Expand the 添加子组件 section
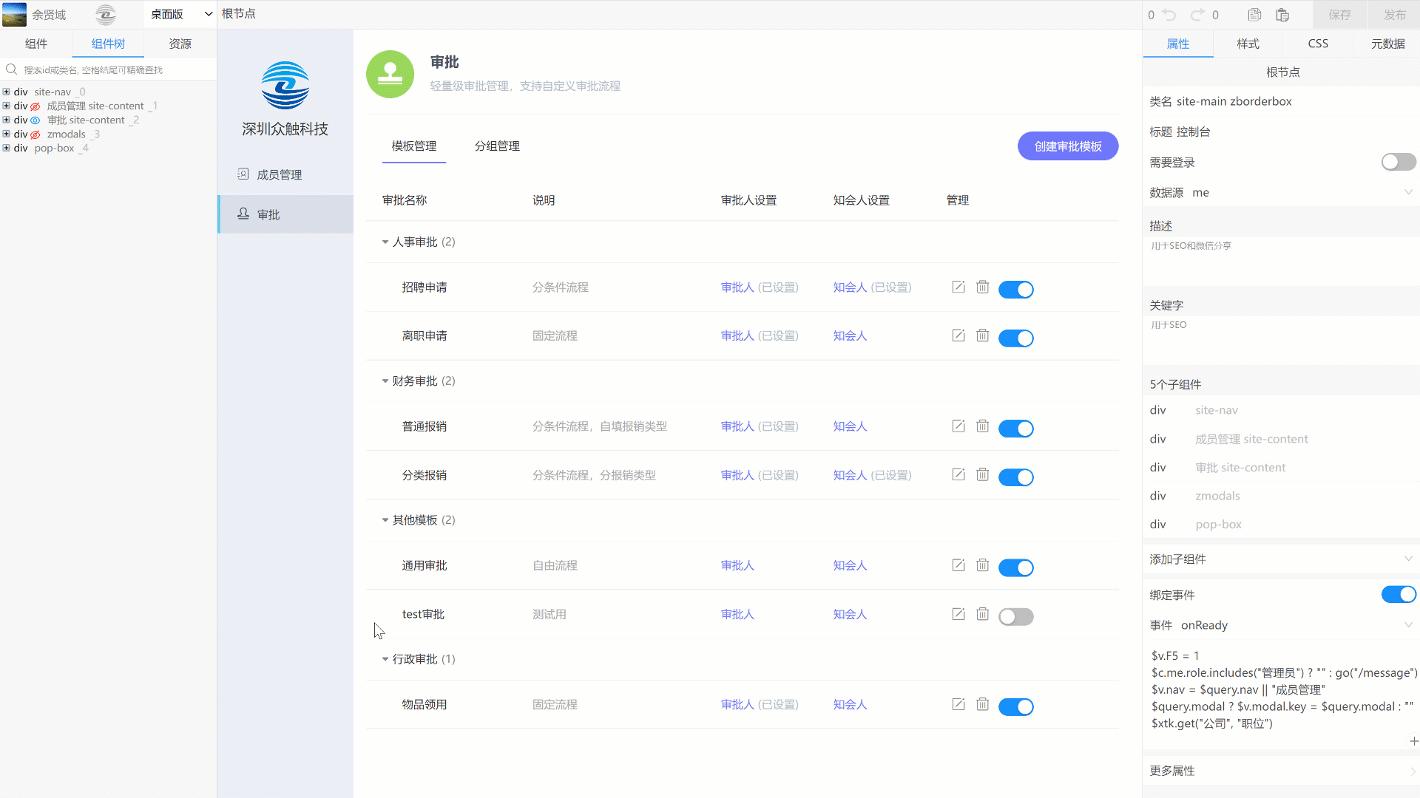Image resolution: width=1420 pixels, height=798 pixels. point(1281,559)
